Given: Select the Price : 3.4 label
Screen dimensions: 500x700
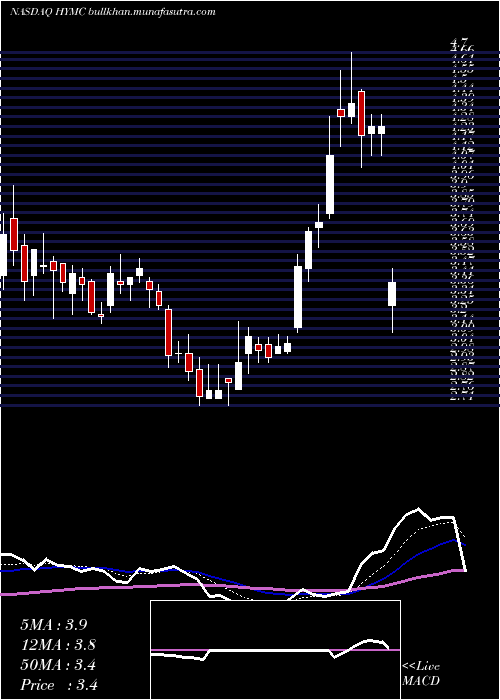Looking at the screenshot, I should pos(59,685).
